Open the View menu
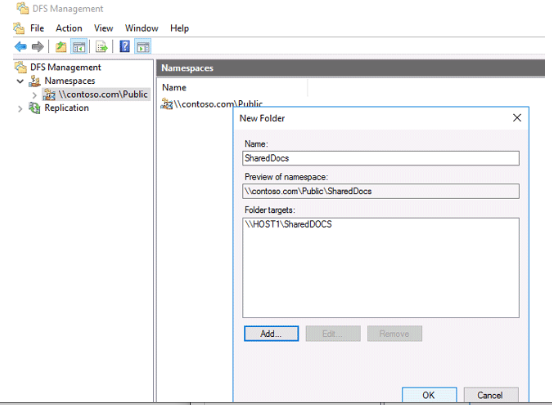The height and width of the screenshot is (405, 552). click(104, 28)
